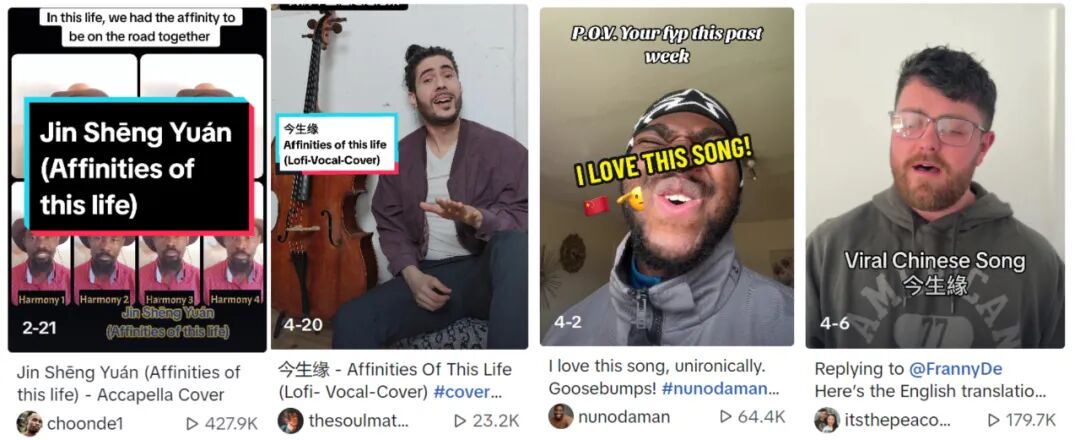Click caption 'Jin Shēng Yuán (Affinities of this life) - Accapella Cover'
Image resolution: width=1080 pixels, height=440 pixels.
(x=128, y=384)
